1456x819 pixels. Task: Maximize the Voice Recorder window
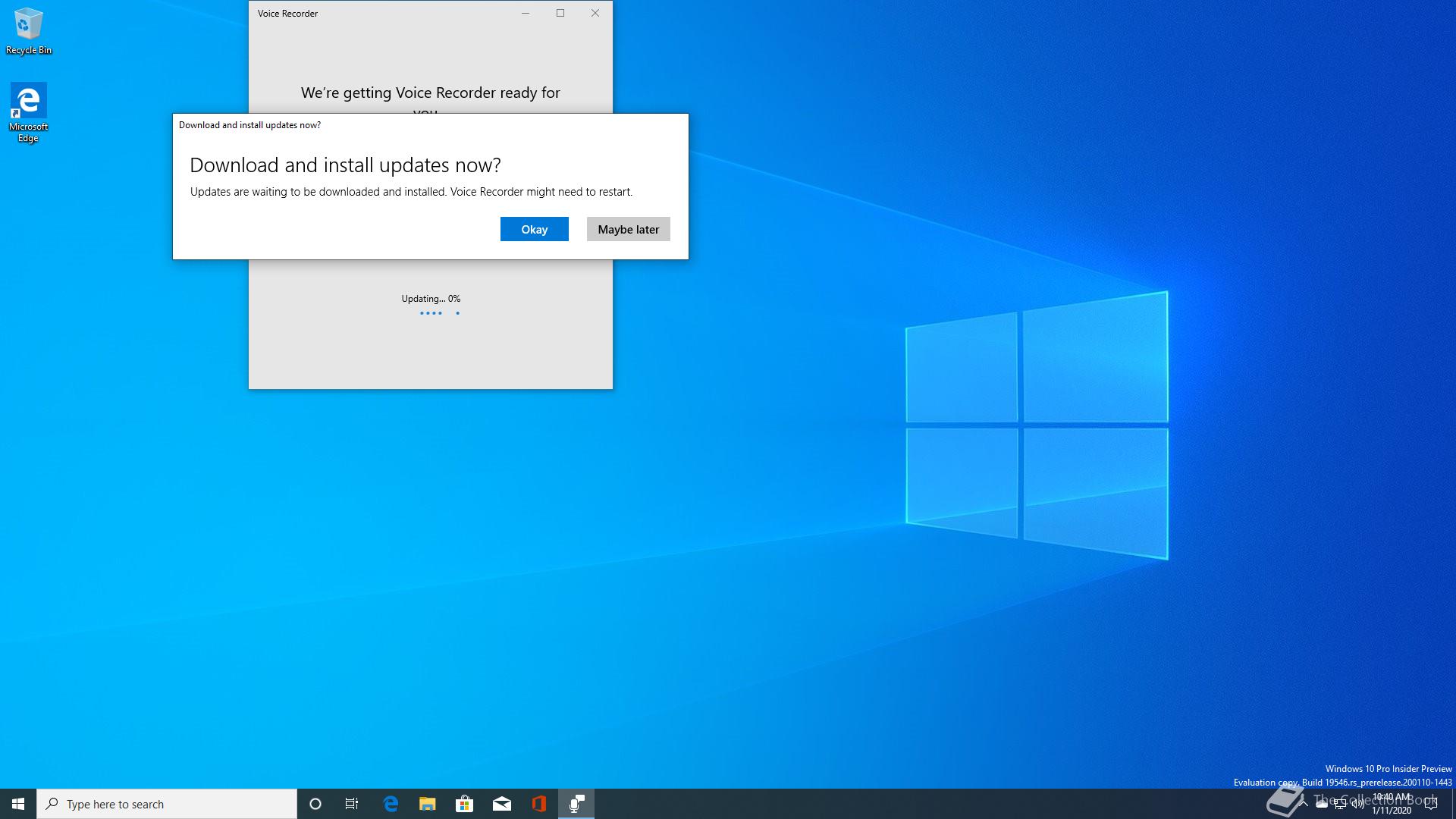click(560, 13)
